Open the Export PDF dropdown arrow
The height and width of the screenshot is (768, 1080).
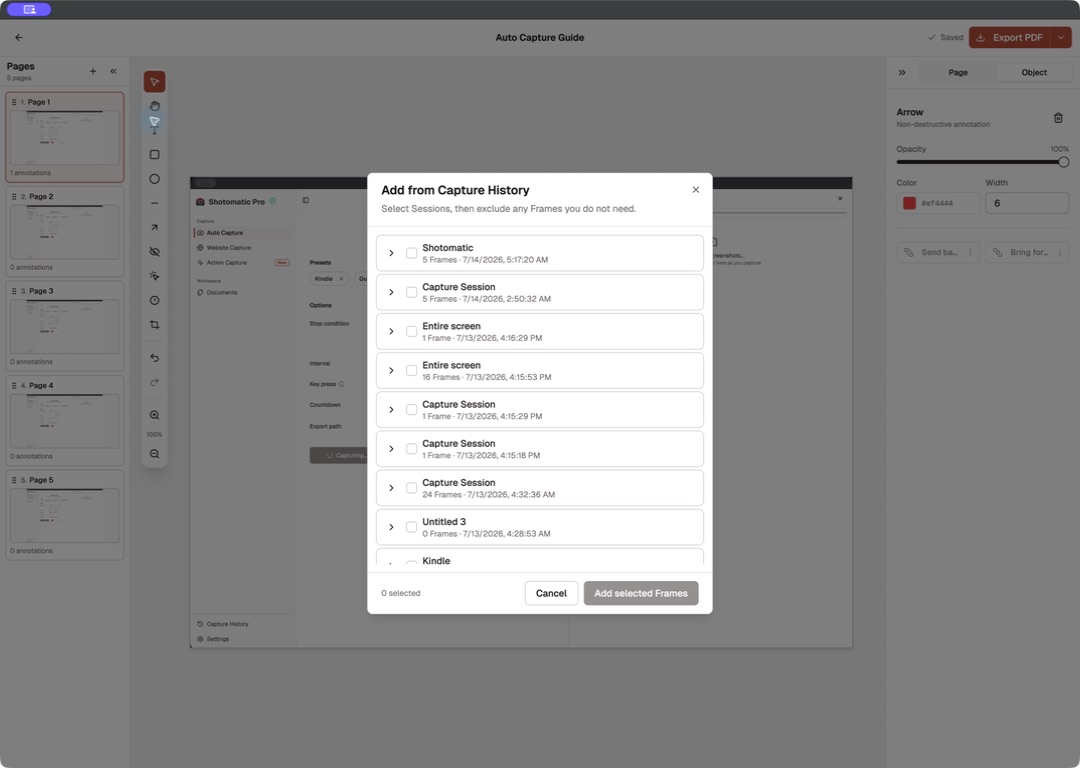[x=1061, y=38]
